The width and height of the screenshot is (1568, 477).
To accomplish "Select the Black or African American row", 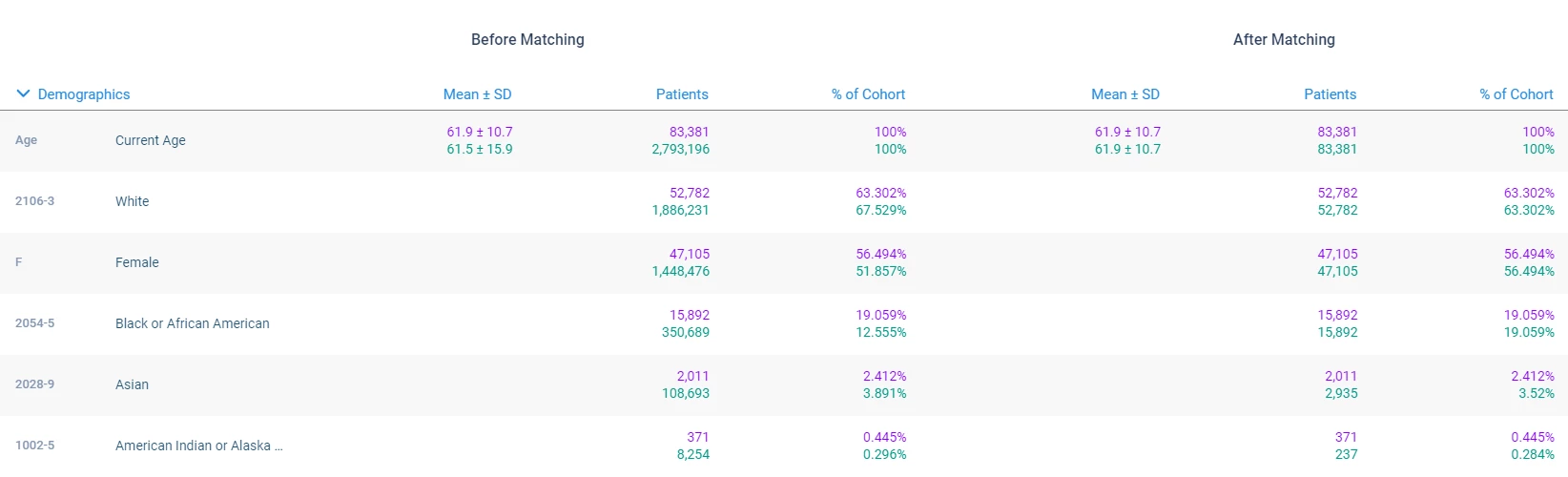I will pyautogui.click(x=193, y=323).
